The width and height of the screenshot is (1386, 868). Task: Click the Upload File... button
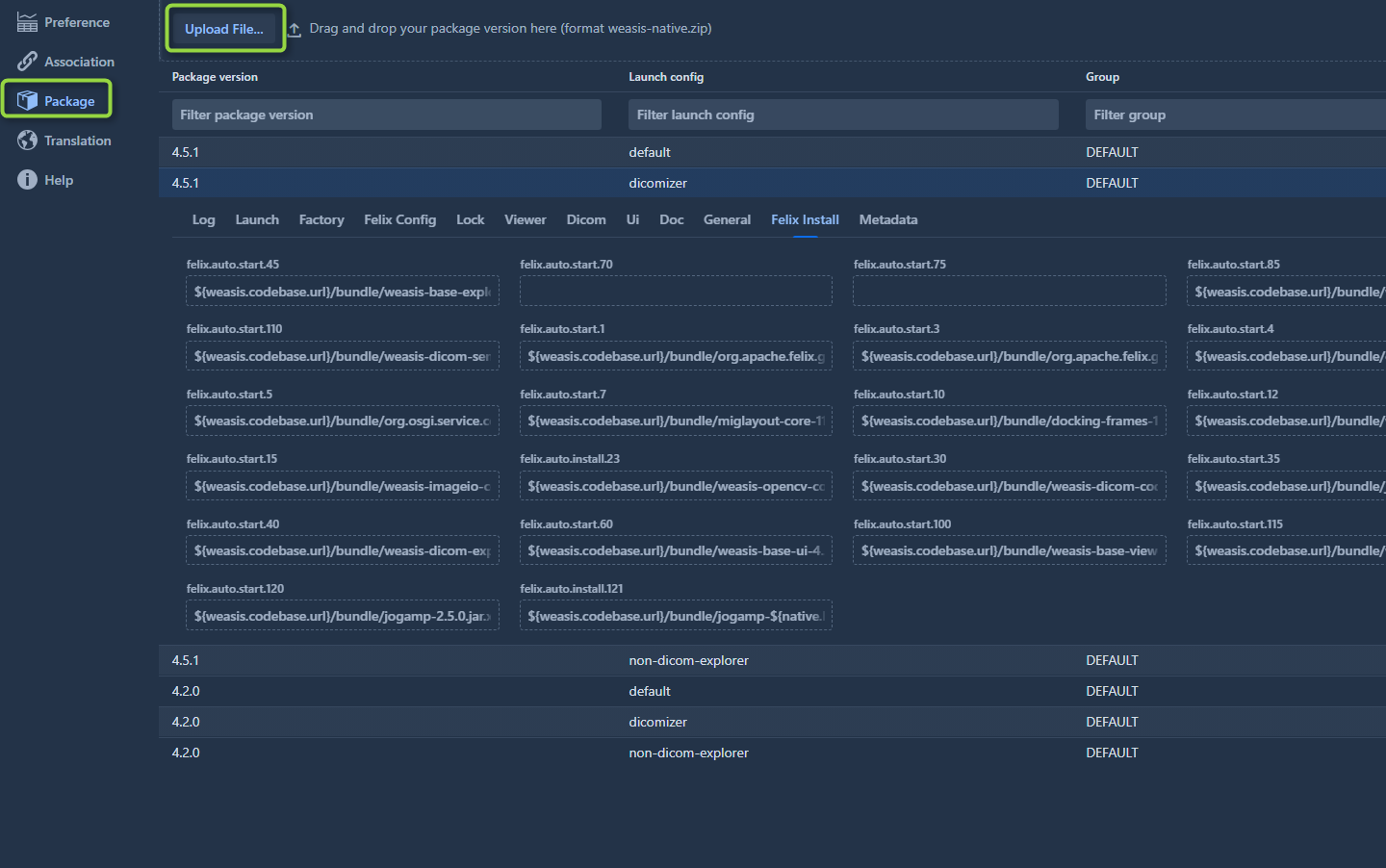224,29
